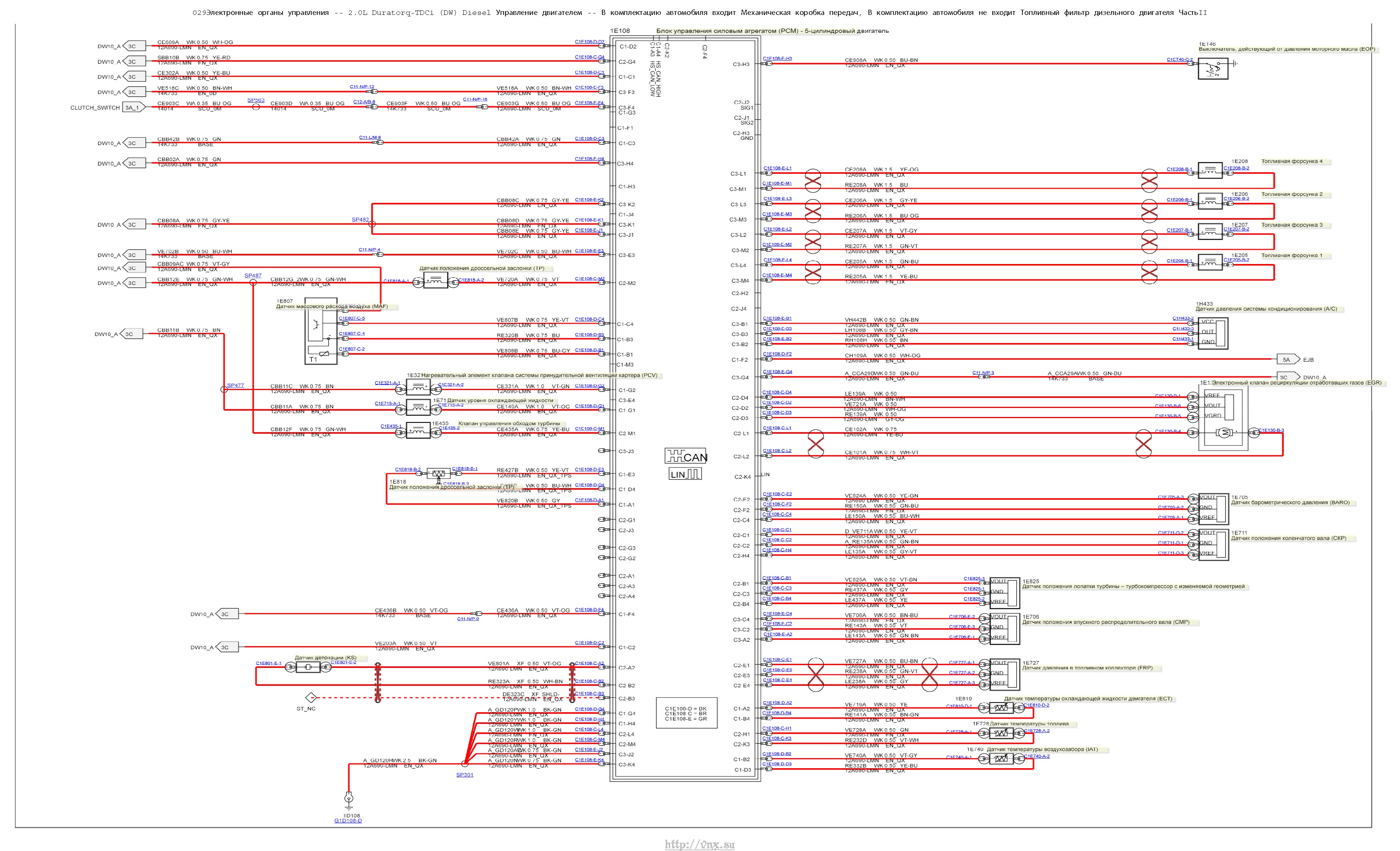Viewport: 1400px width, 851px height.
Task: Open splice link SP482
Action: click(x=360, y=219)
